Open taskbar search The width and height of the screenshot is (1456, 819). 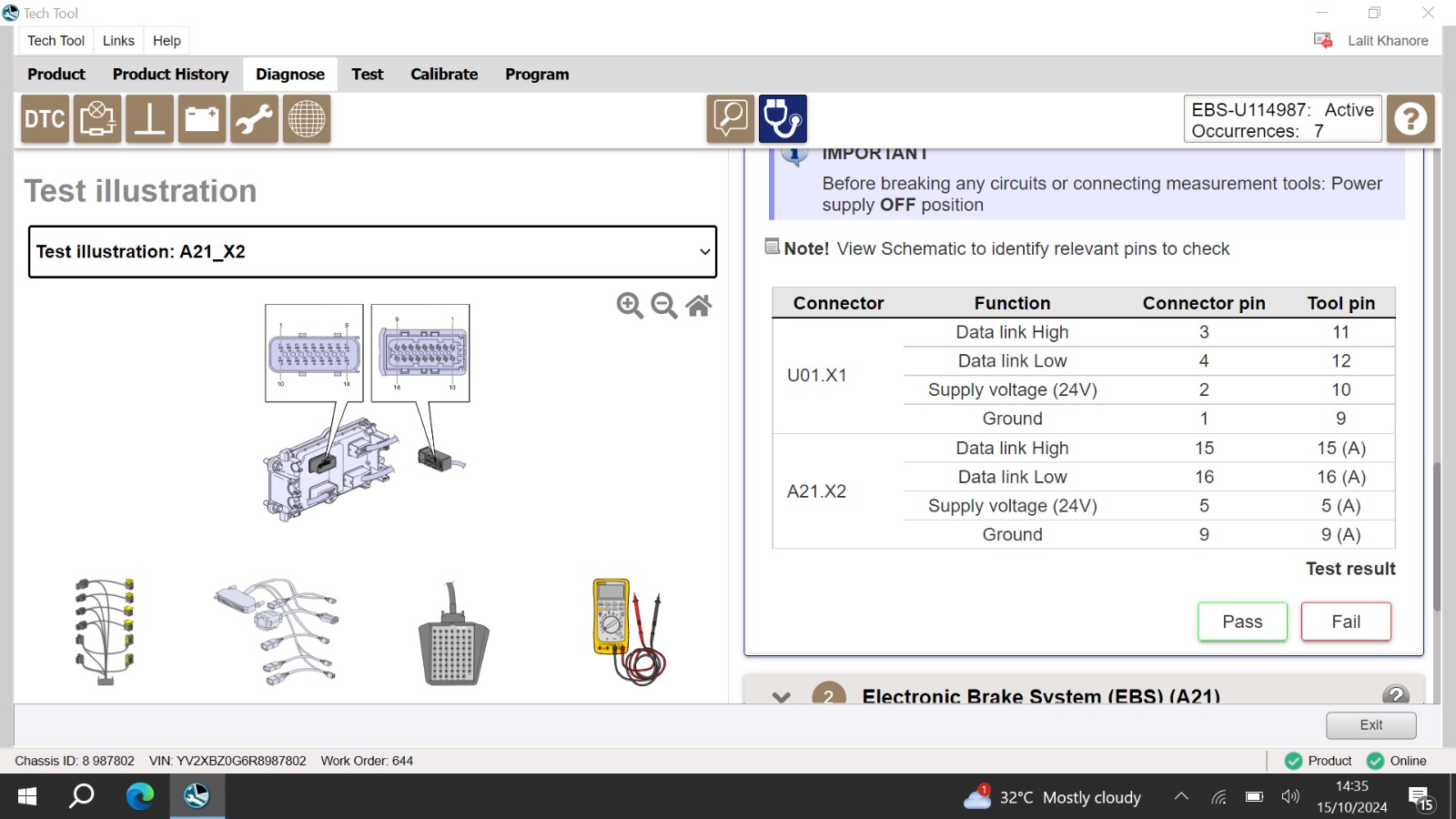tap(82, 797)
